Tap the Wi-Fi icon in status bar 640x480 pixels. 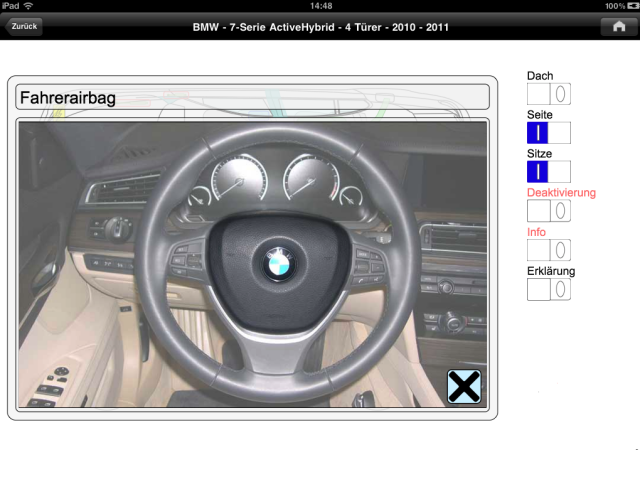click(29, 6)
